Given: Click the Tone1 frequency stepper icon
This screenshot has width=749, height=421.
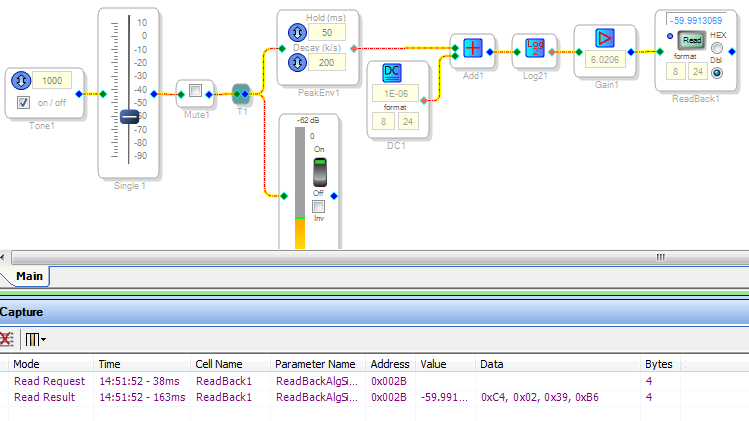Looking at the screenshot, I should 21,80.
